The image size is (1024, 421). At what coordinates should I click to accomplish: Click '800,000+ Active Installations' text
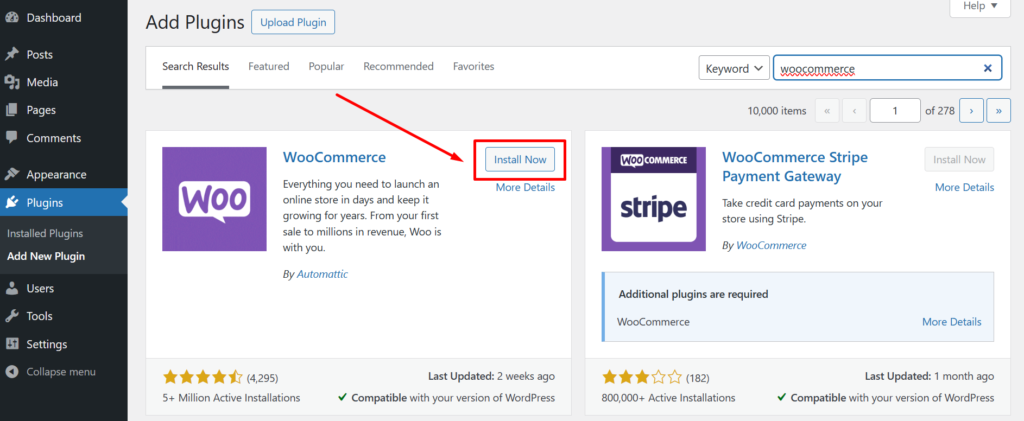(669, 398)
